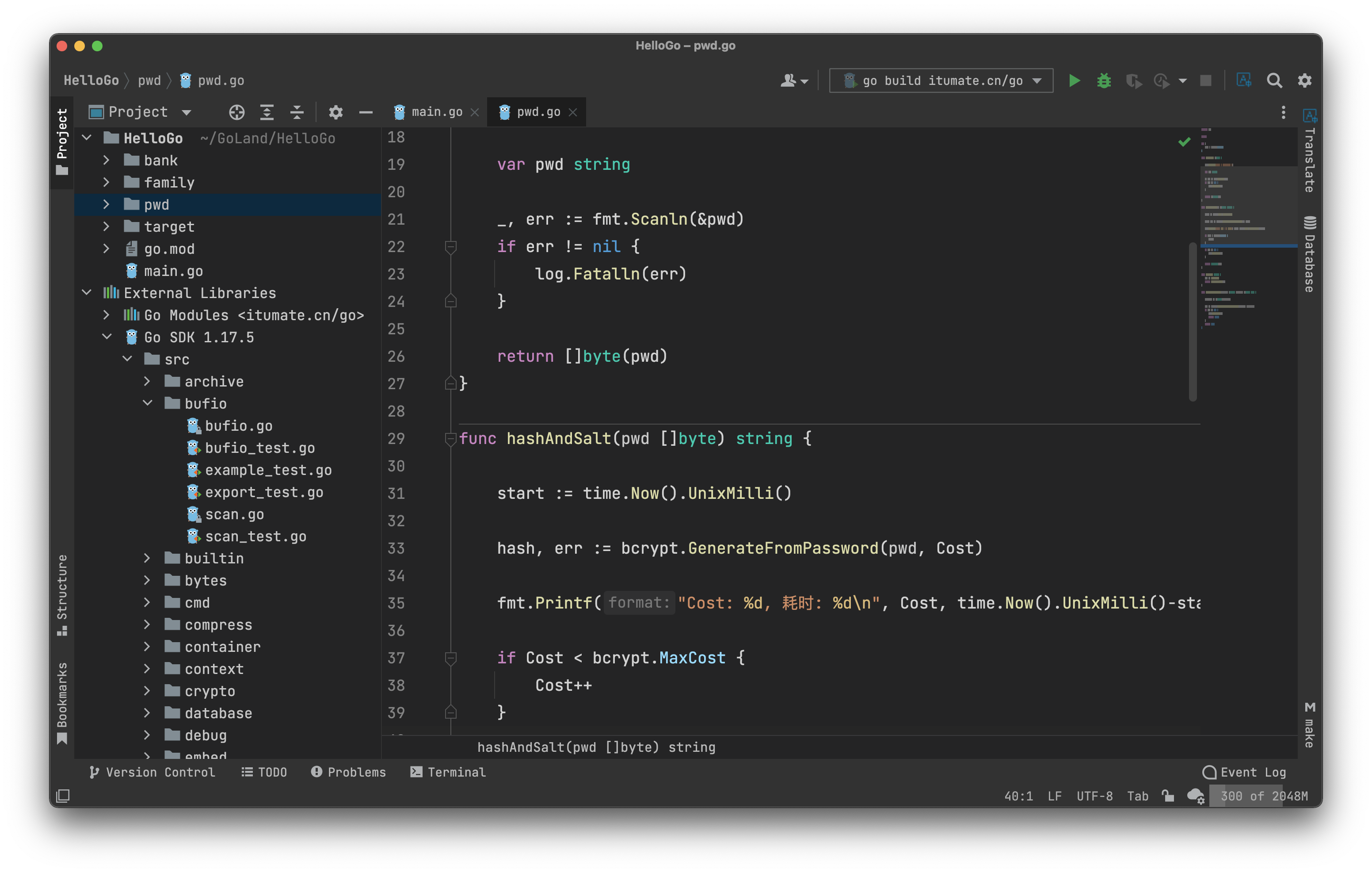This screenshot has height=873, width=1372.
Task: Collapse the bufio folder
Action: 147,403
